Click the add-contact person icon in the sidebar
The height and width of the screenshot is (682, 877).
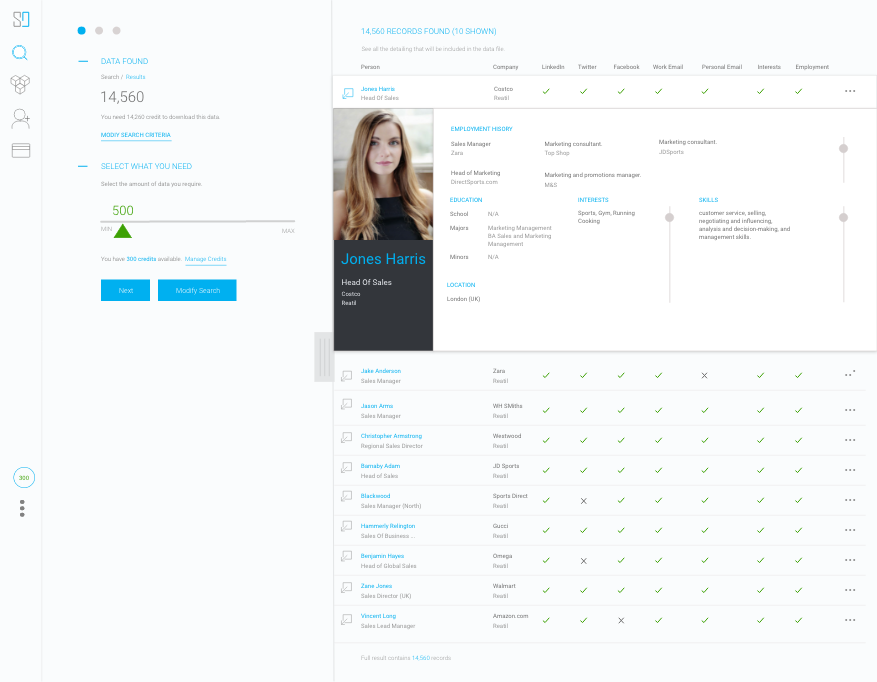point(20,118)
